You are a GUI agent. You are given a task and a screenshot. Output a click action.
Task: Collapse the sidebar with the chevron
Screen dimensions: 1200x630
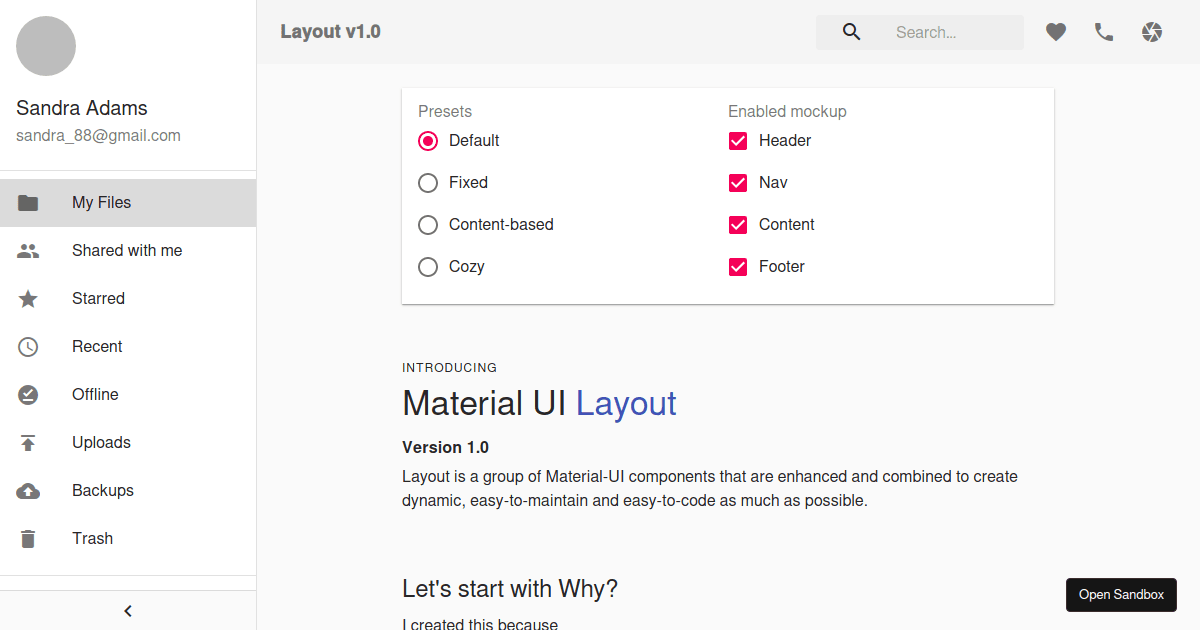point(127,610)
